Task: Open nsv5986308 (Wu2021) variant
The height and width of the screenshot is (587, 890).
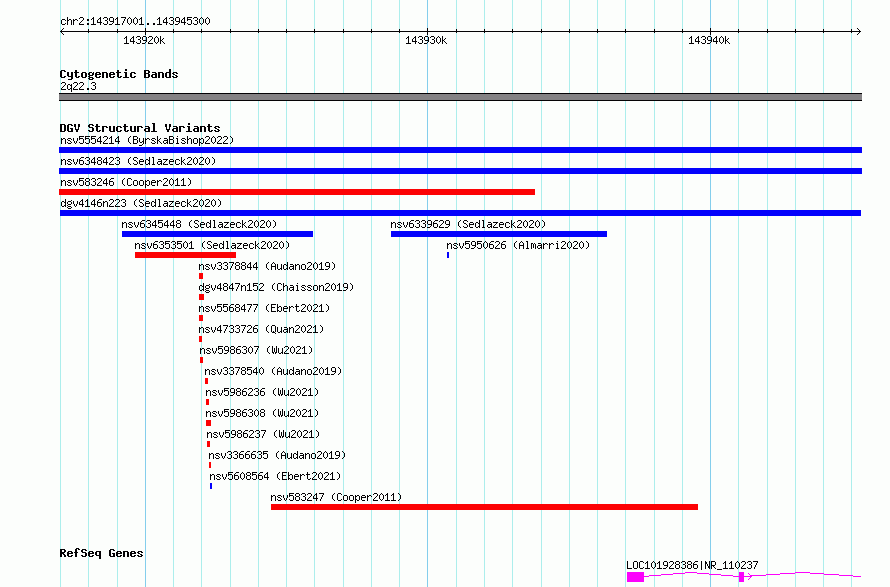Action: click(x=262, y=413)
